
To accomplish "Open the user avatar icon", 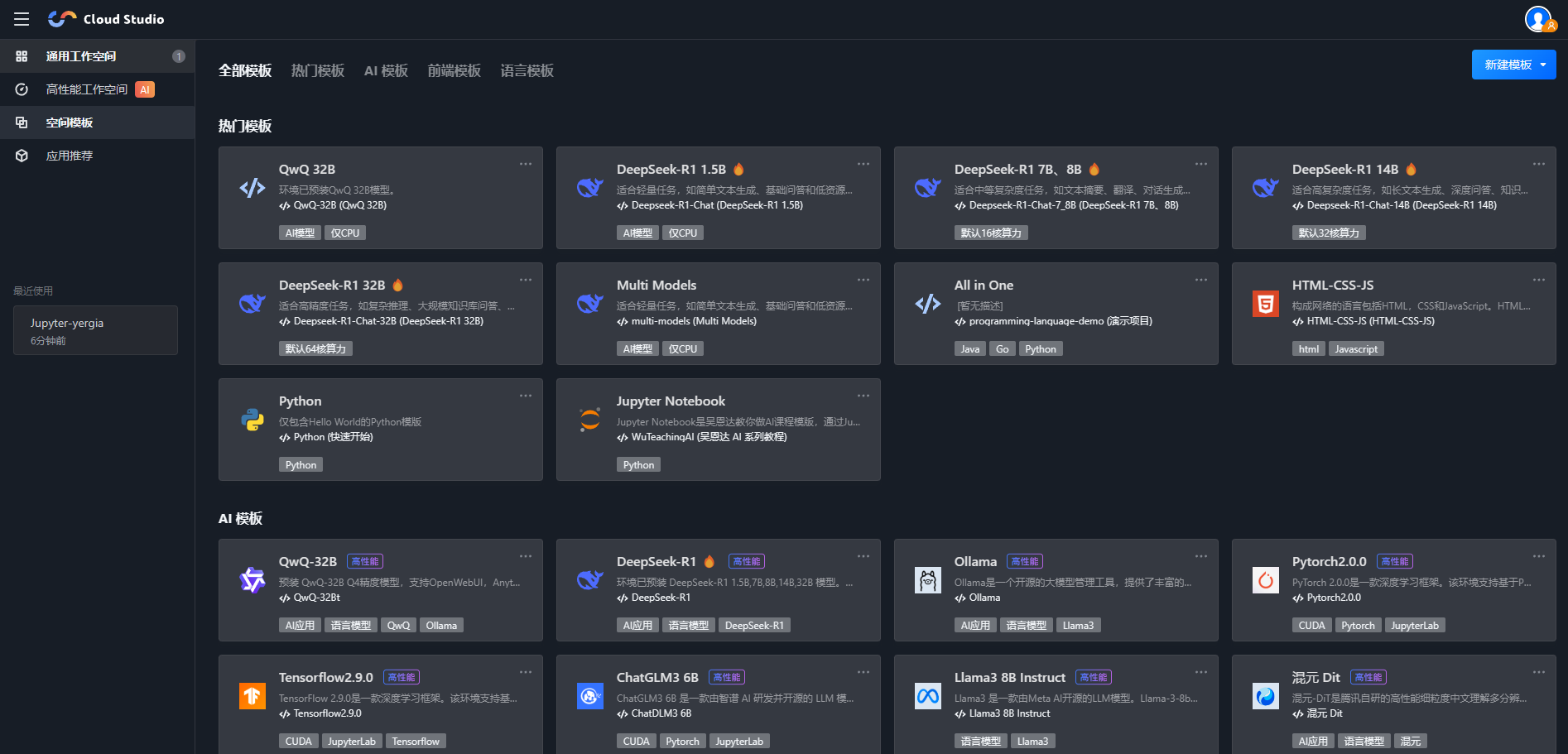I will [1538, 18].
